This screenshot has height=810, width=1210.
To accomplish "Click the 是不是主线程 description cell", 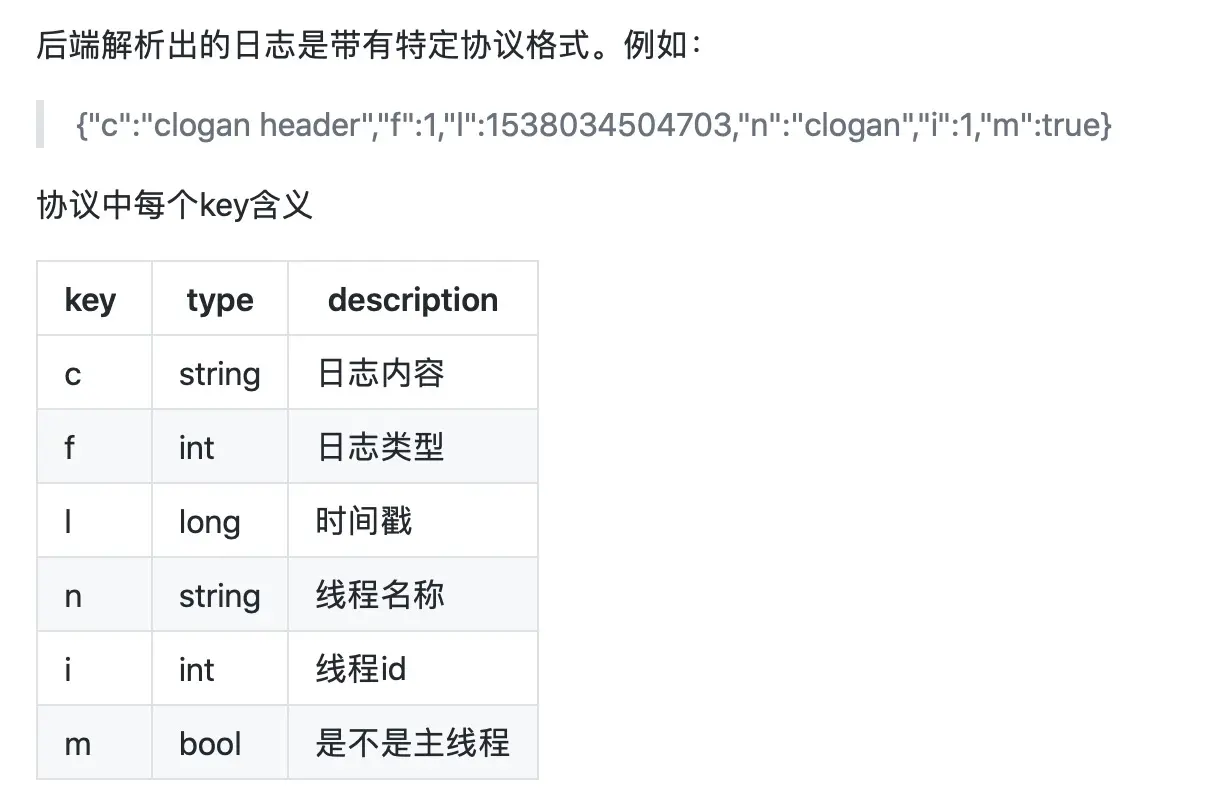I will point(413,743).
